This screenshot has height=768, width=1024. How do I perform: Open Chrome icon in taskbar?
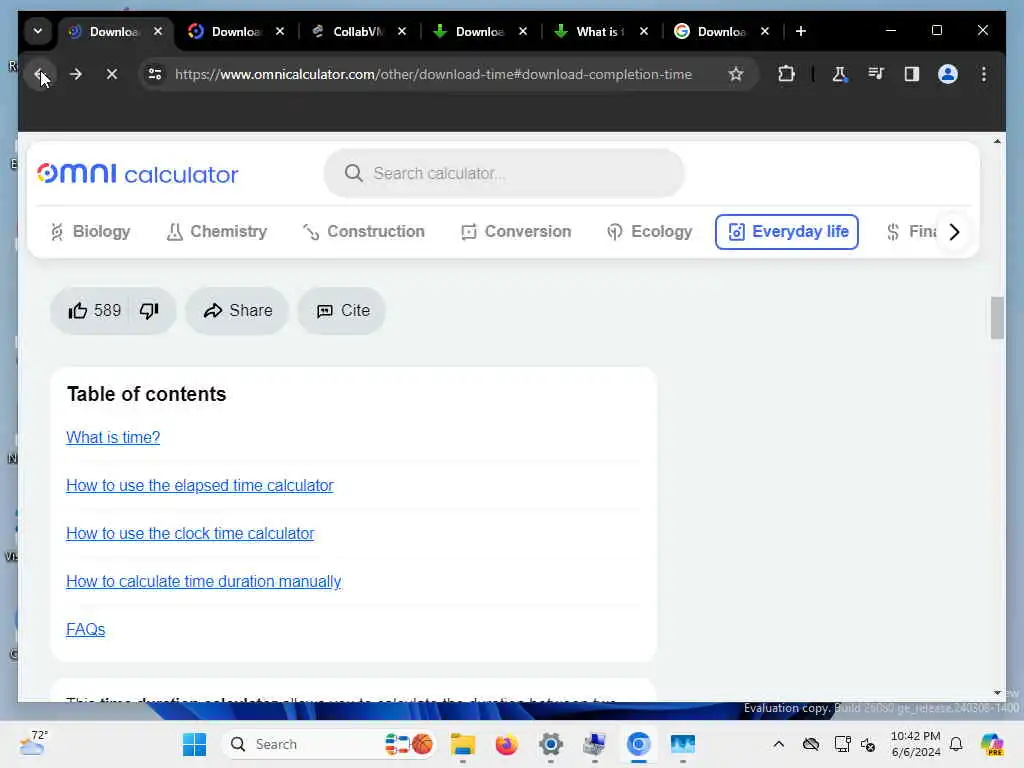[x=638, y=744]
